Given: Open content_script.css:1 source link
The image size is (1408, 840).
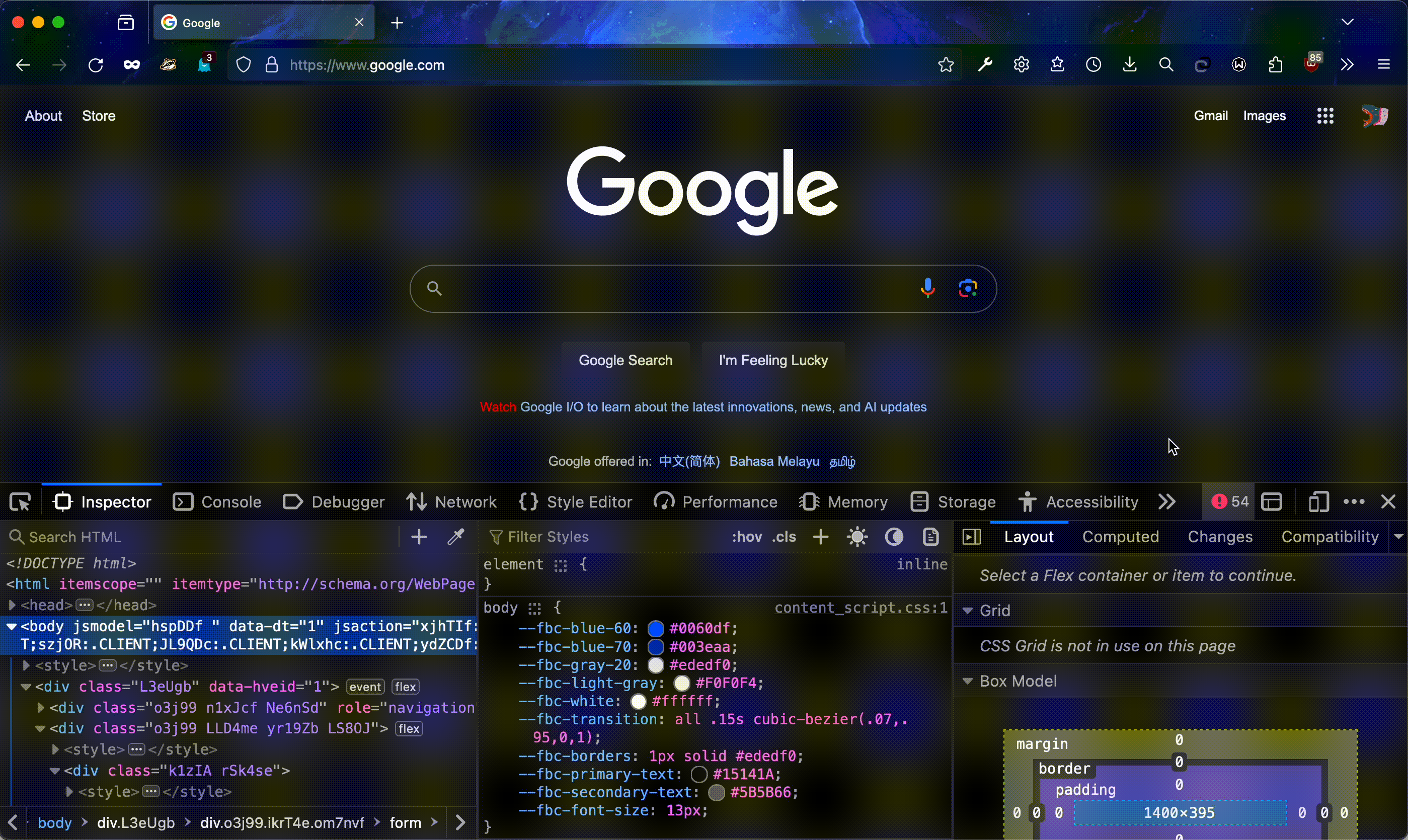Looking at the screenshot, I should coord(861,608).
